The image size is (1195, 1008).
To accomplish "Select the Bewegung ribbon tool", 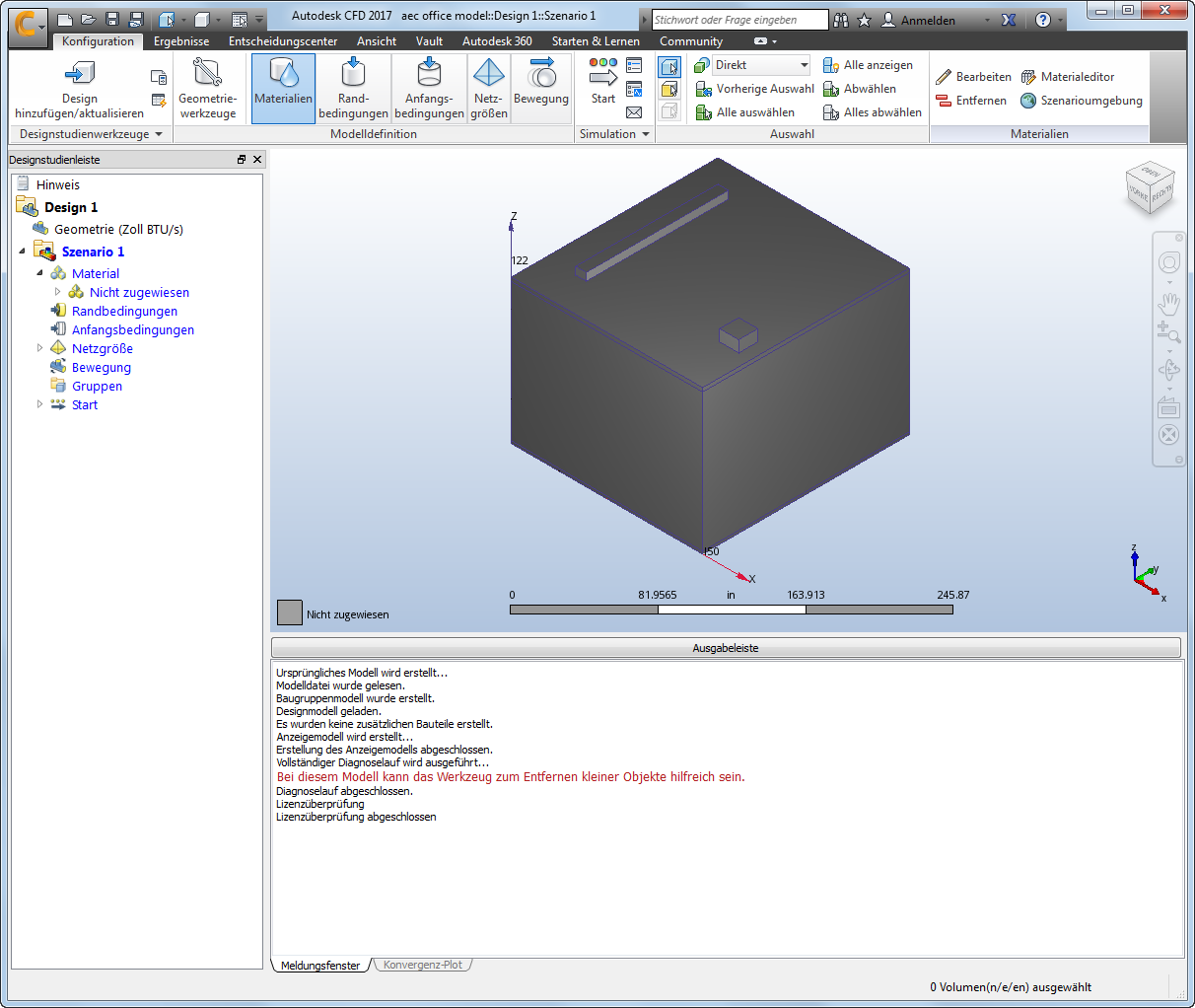I will click(541, 88).
